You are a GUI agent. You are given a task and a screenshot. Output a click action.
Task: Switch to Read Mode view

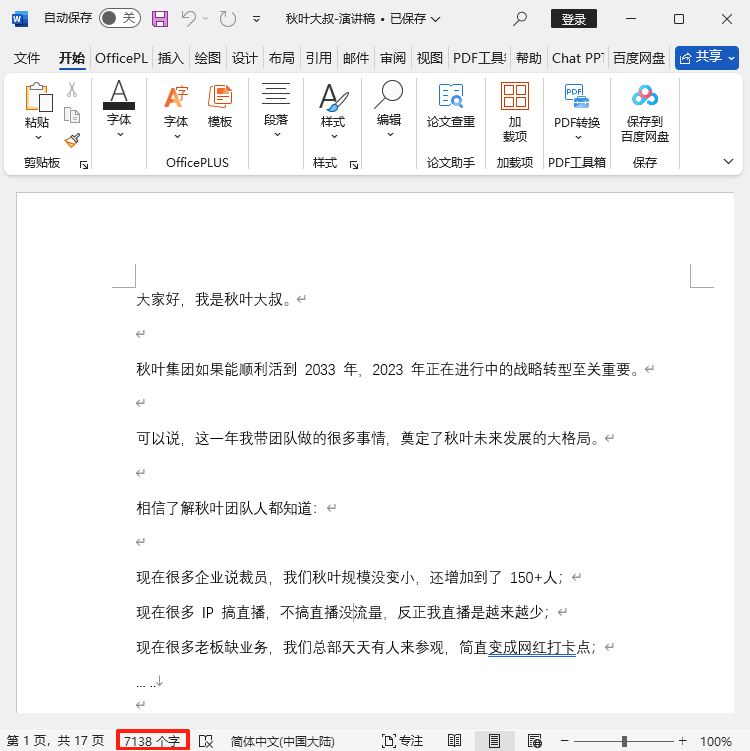(x=455, y=741)
